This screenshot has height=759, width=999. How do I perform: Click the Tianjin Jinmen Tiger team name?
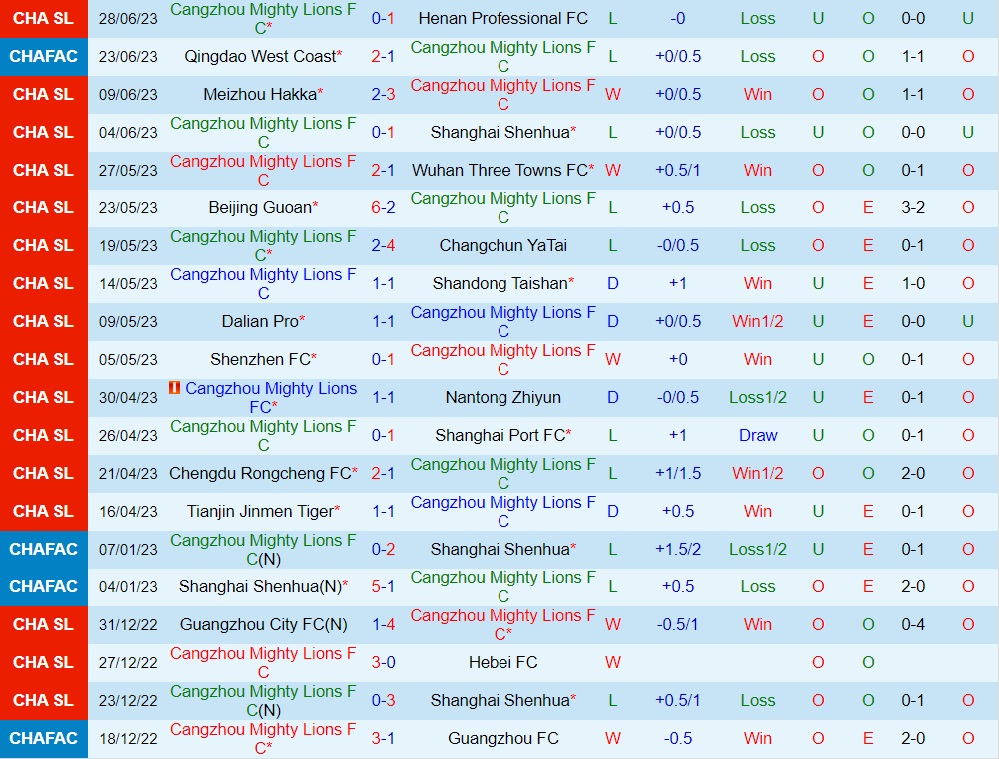pos(262,511)
